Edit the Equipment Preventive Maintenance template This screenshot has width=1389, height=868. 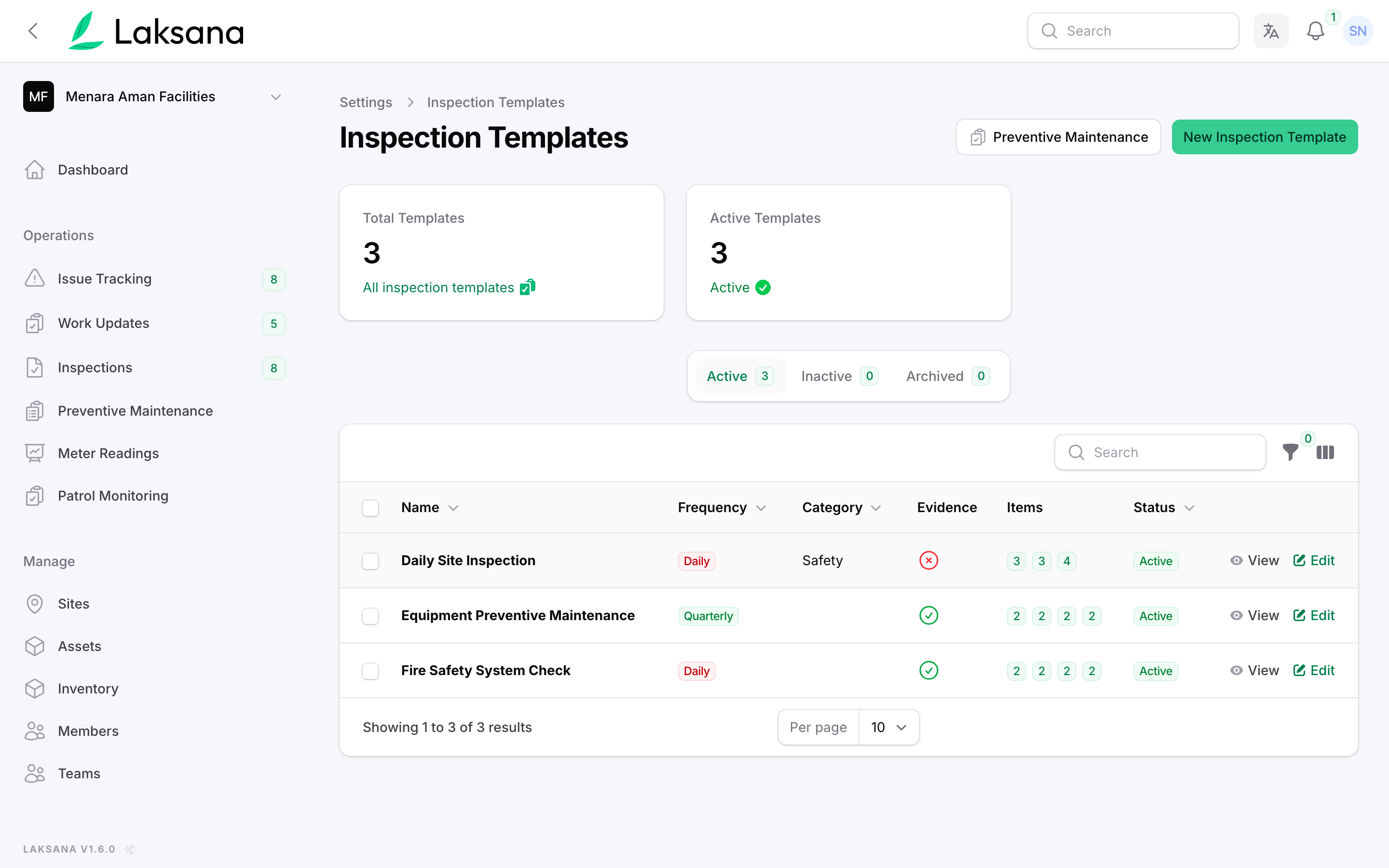[1314, 615]
